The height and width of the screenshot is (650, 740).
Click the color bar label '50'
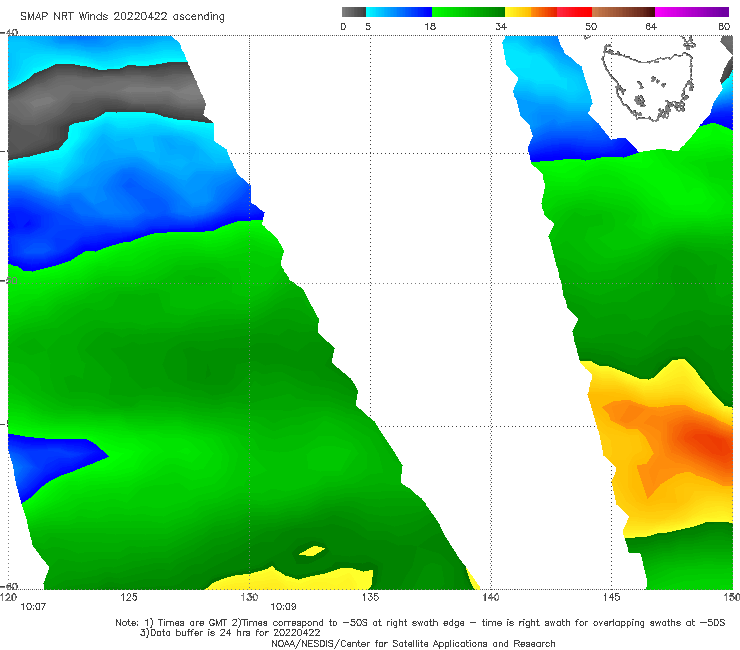click(x=591, y=26)
